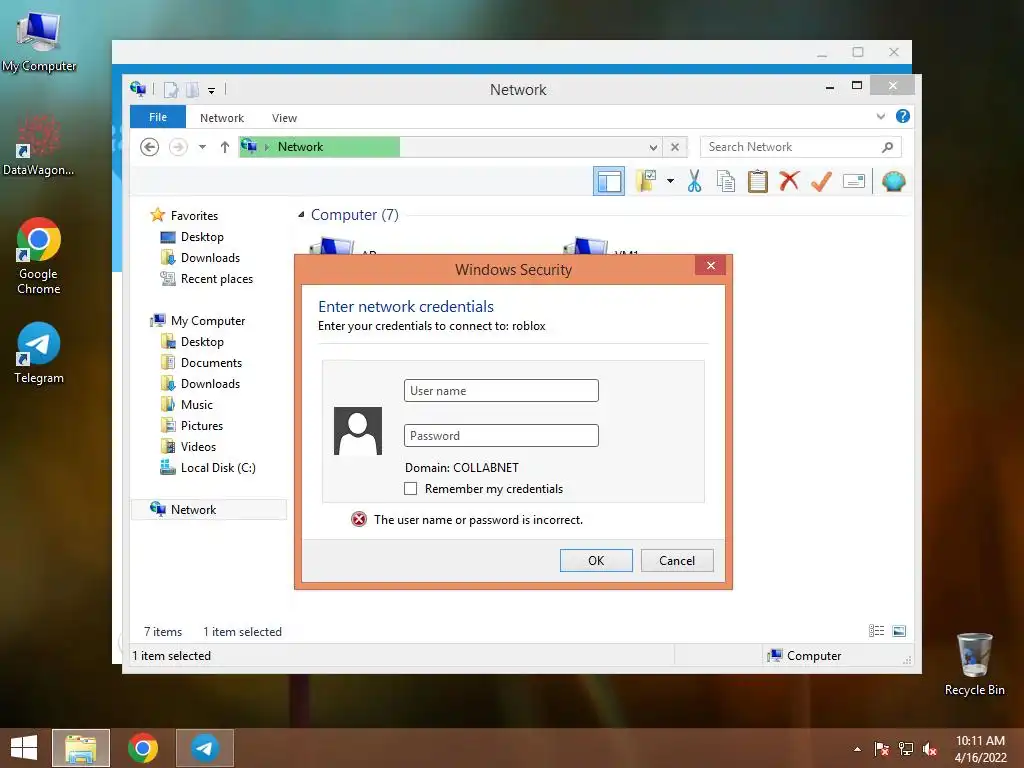Click the User name field
Image resolution: width=1024 pixels, height=768 pixels.
click(501, 391)
